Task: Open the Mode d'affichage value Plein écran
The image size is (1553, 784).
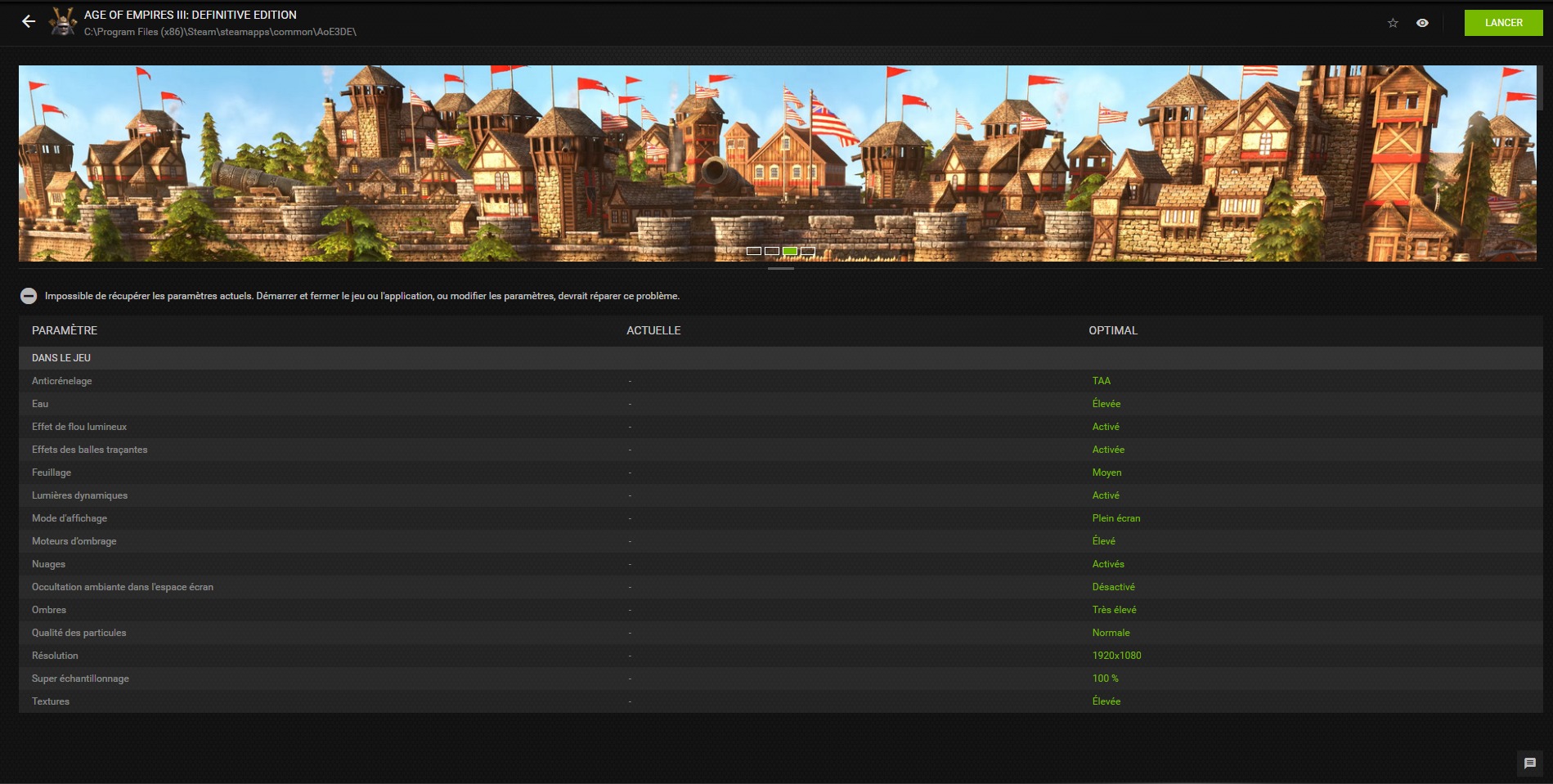Action: coord(1116,518)
